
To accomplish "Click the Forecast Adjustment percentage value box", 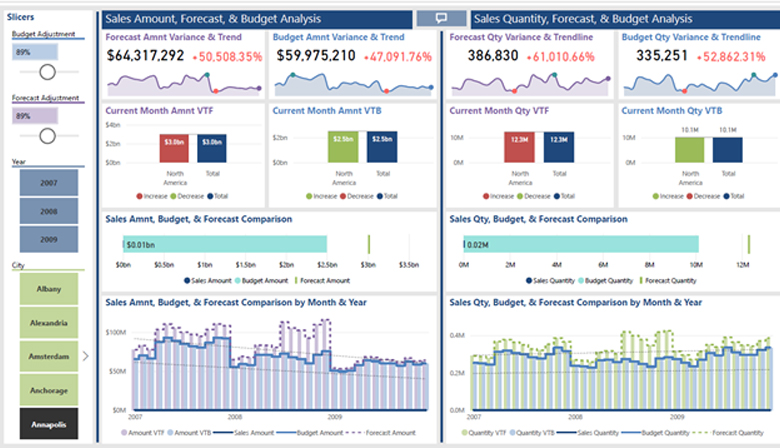I will [x=34, y=116].
